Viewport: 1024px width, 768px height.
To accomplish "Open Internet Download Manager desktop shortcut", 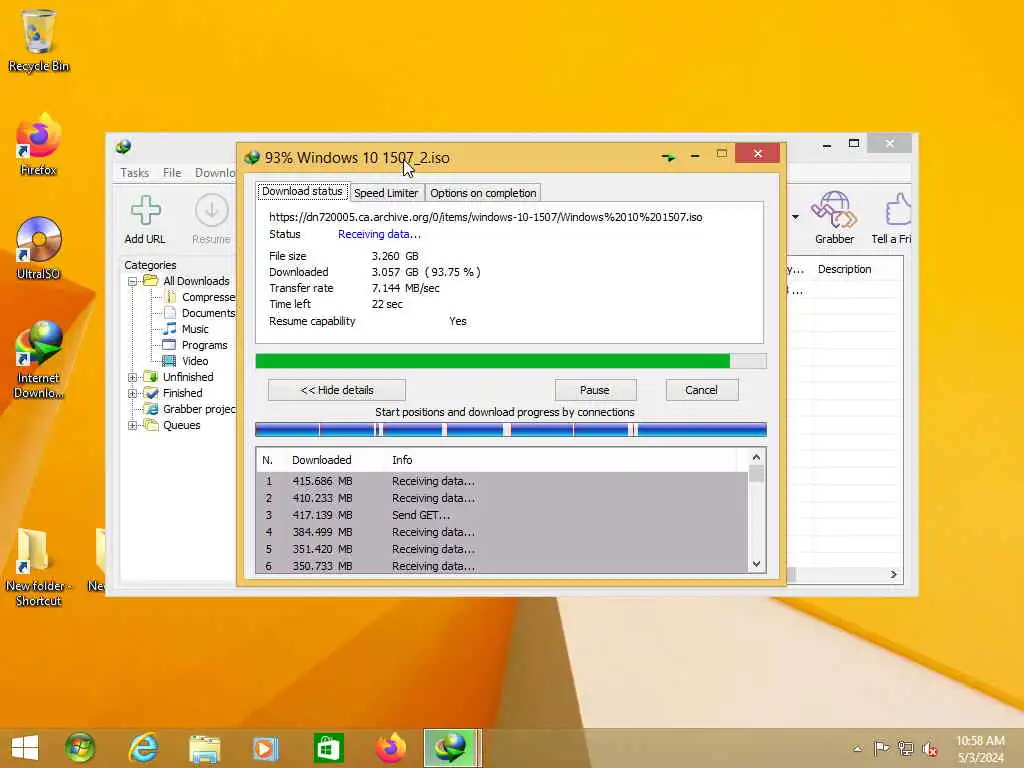I will coord(38,359).
